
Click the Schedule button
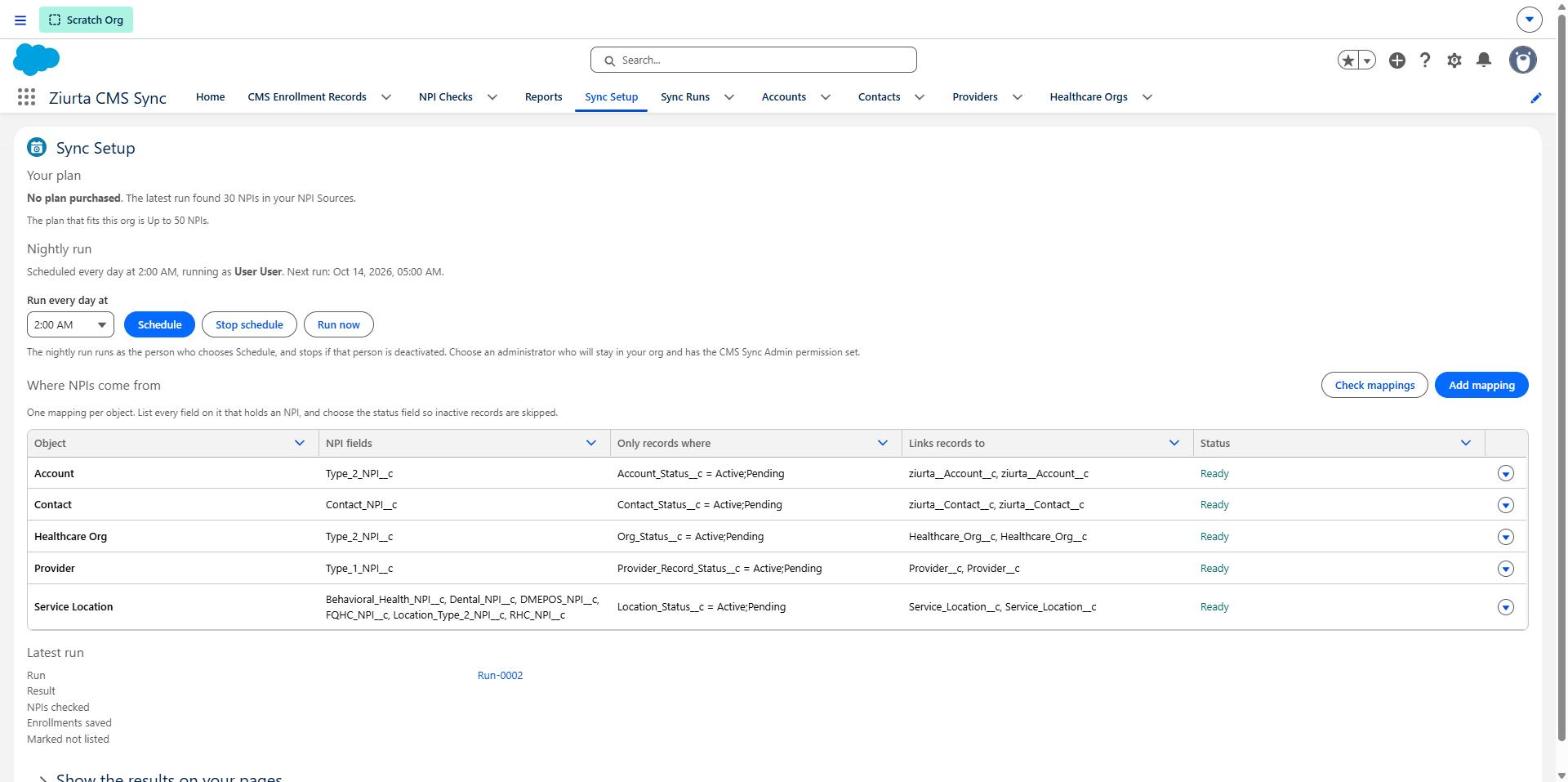tap(159, 325)
